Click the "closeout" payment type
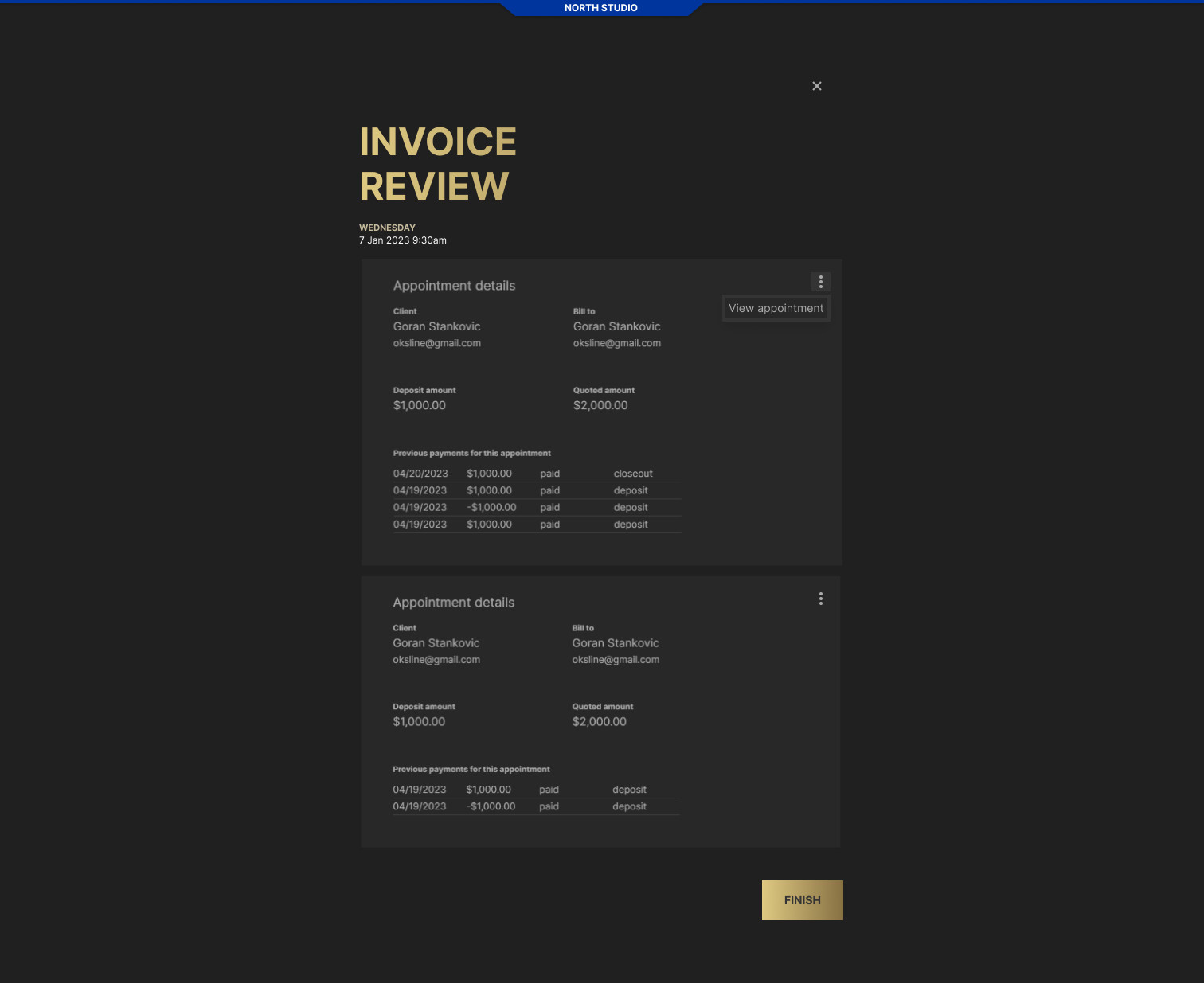 [x=633, y=474]
